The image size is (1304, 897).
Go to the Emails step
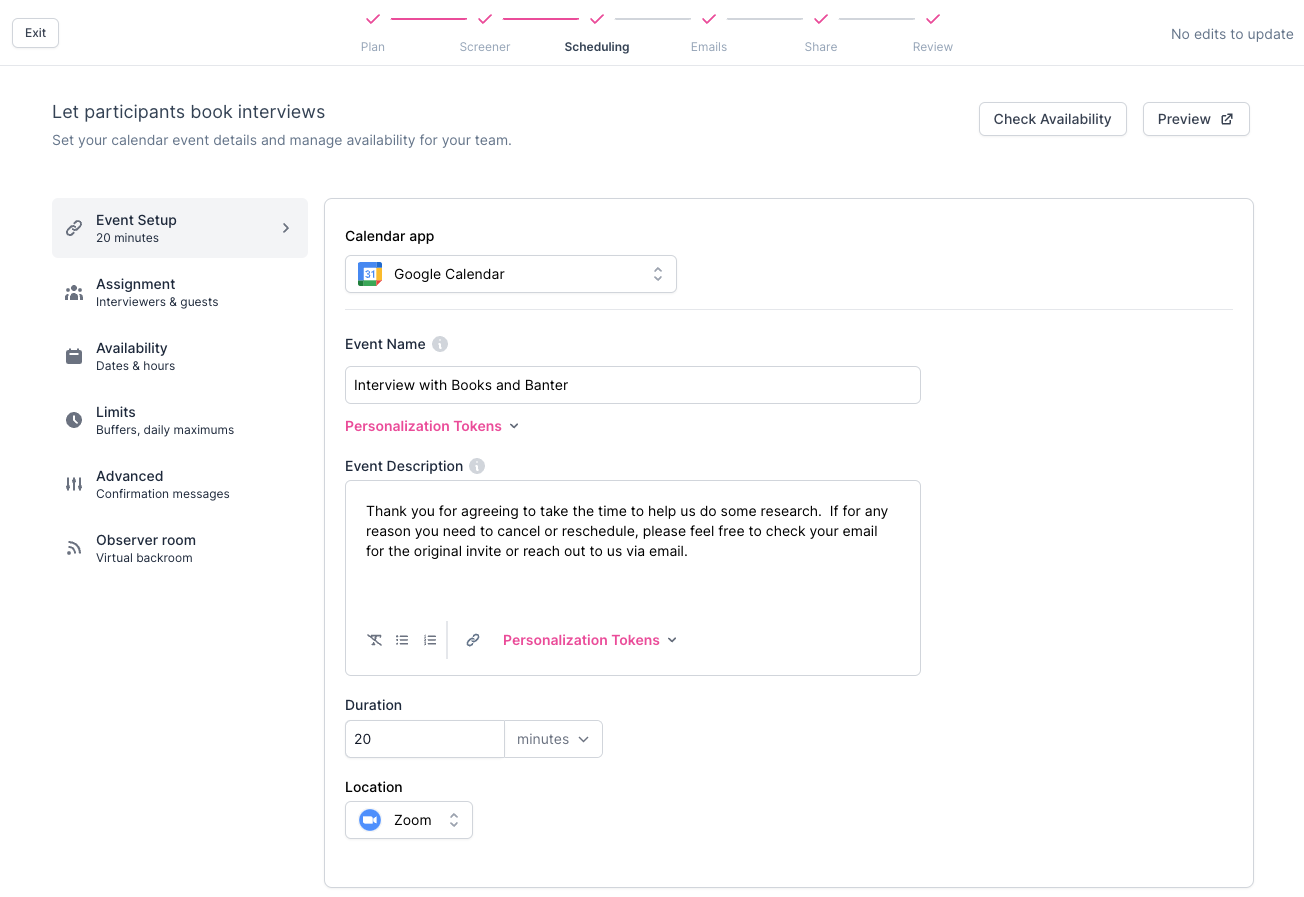point(709,33)
